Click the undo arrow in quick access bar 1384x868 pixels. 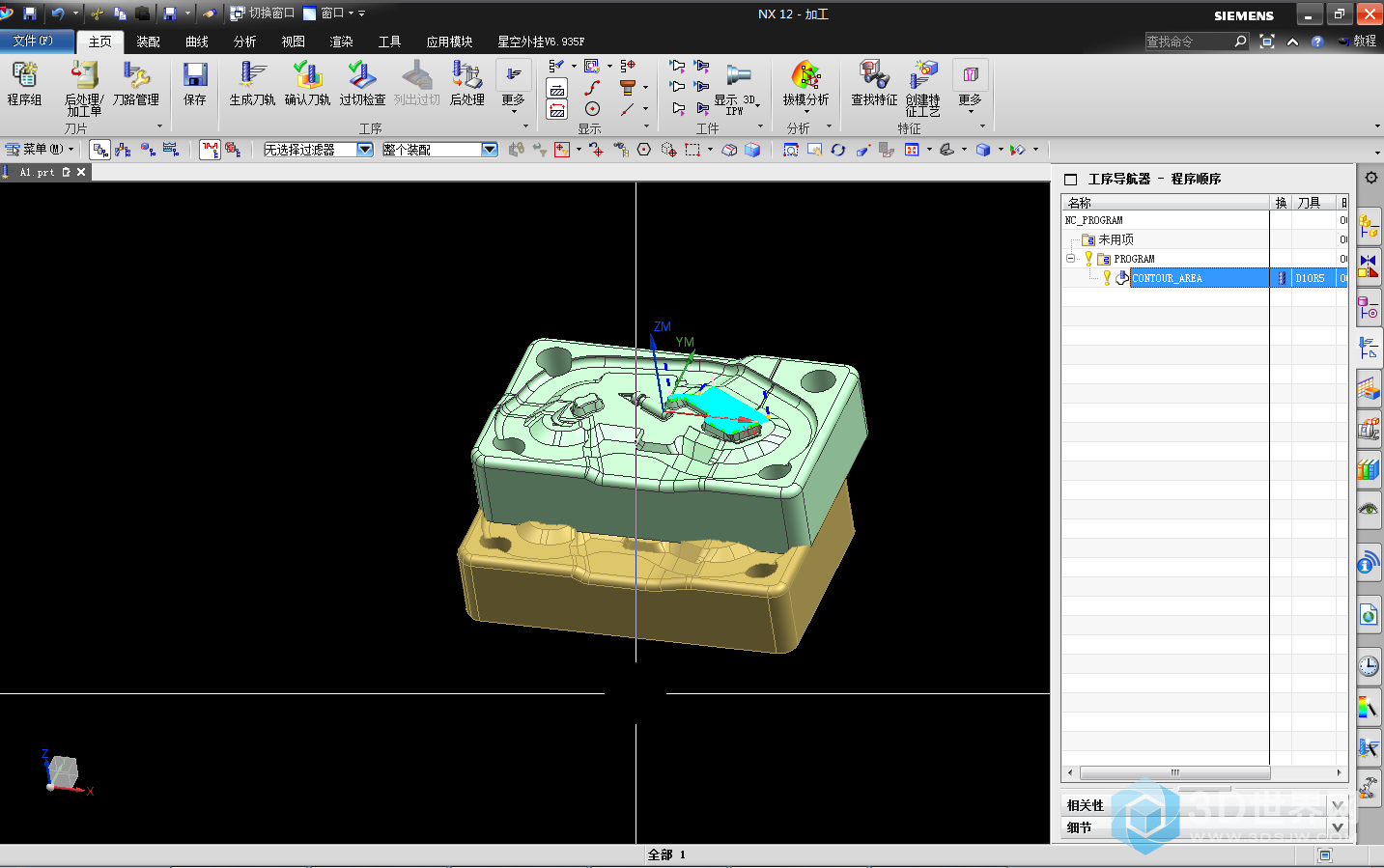(58, 13)
